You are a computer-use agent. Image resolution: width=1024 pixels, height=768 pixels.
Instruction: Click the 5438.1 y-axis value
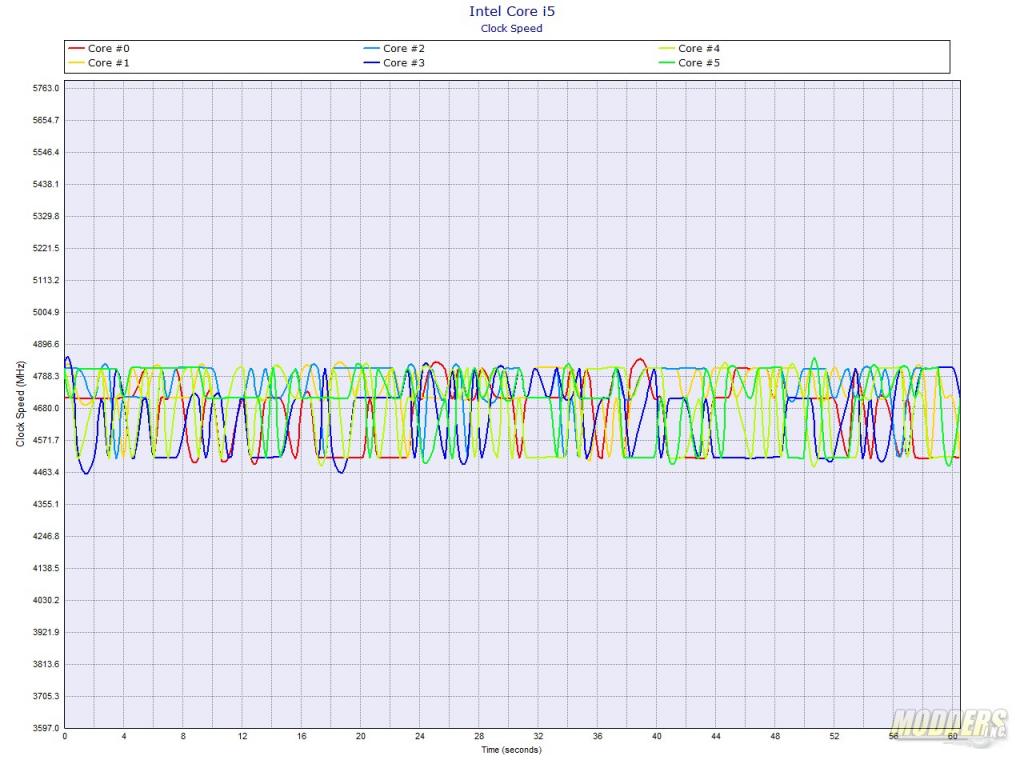click(46, 184)
